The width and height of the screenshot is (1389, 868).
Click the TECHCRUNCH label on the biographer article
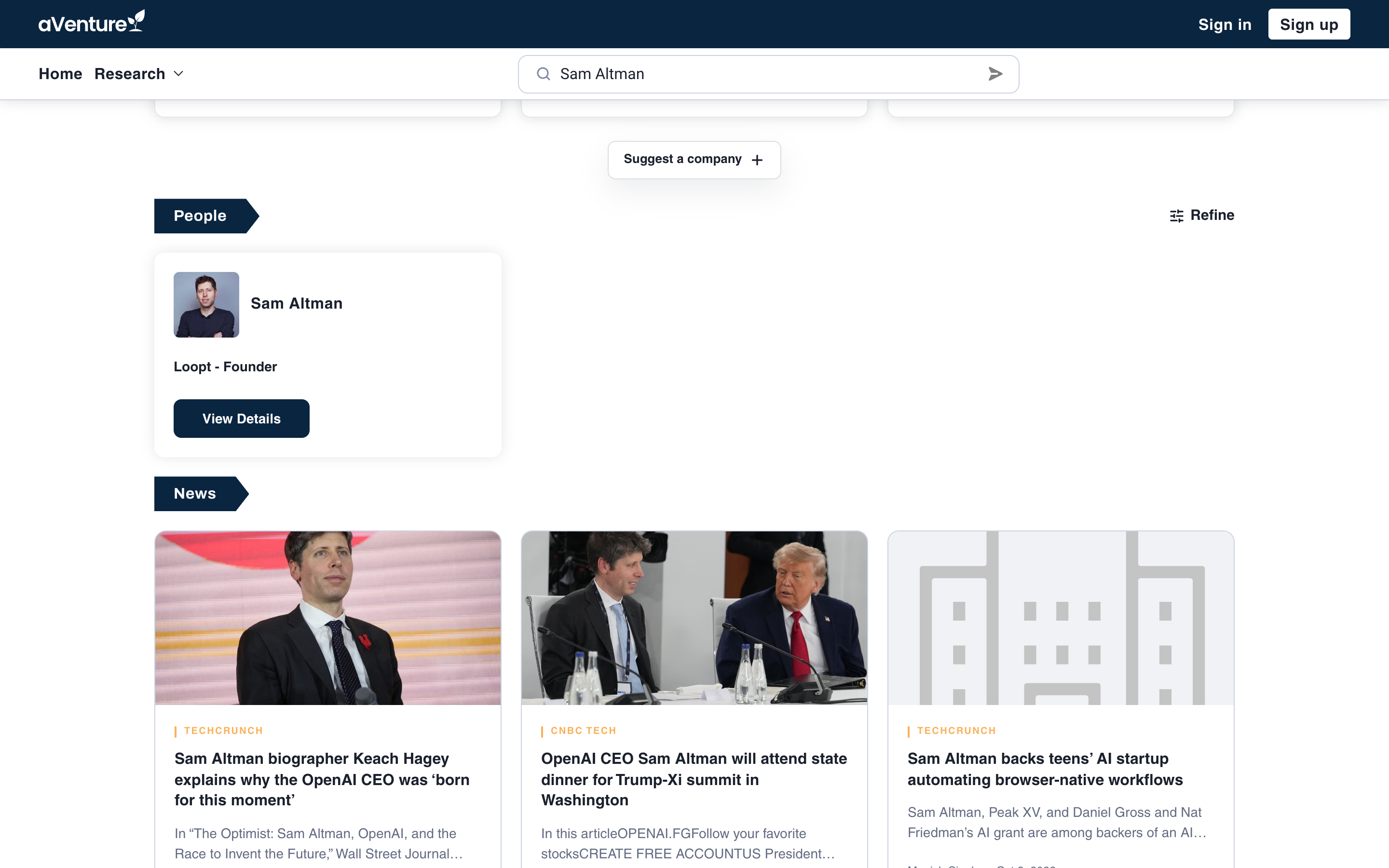point(223,731)
